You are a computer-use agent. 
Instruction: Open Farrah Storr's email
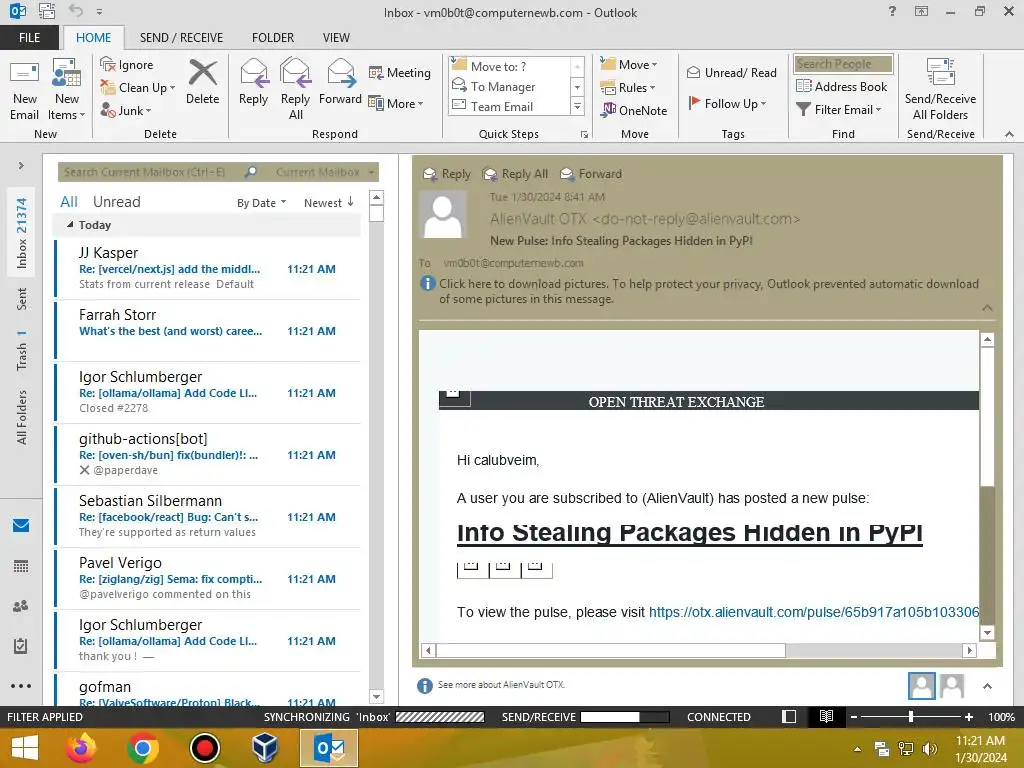(208, 330)
